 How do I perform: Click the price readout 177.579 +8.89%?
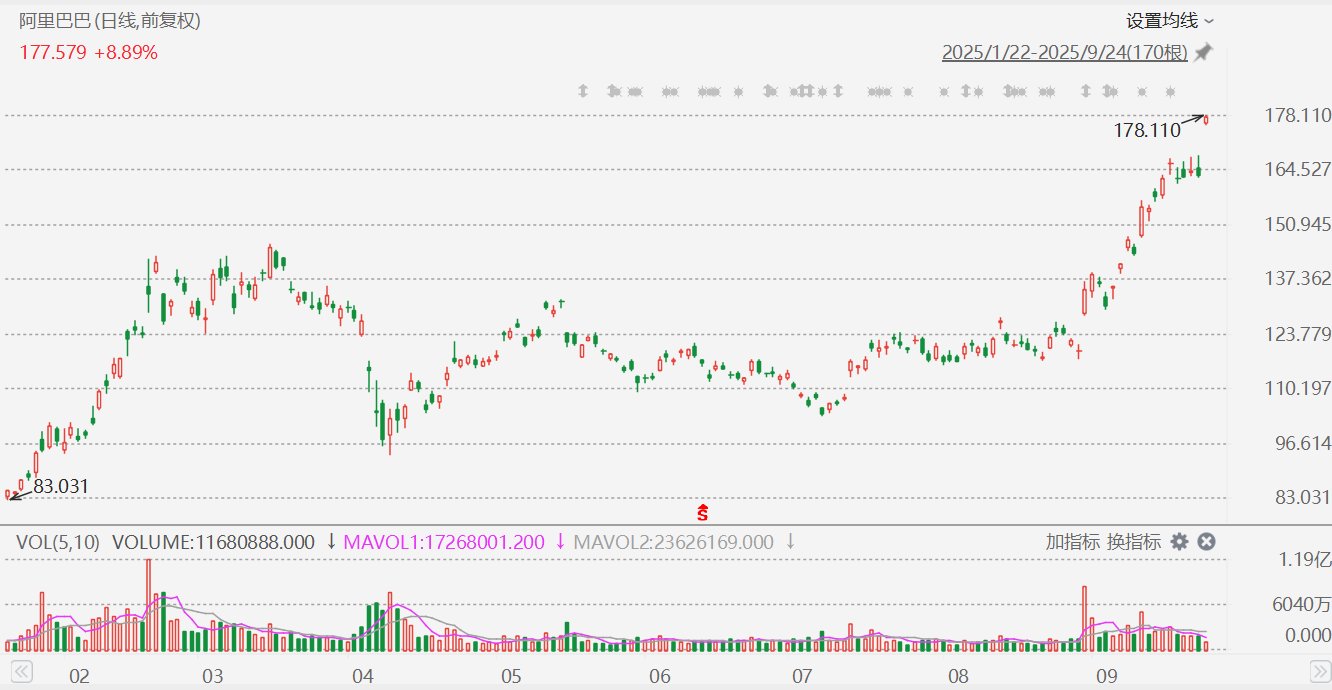[x=89, y=52]
